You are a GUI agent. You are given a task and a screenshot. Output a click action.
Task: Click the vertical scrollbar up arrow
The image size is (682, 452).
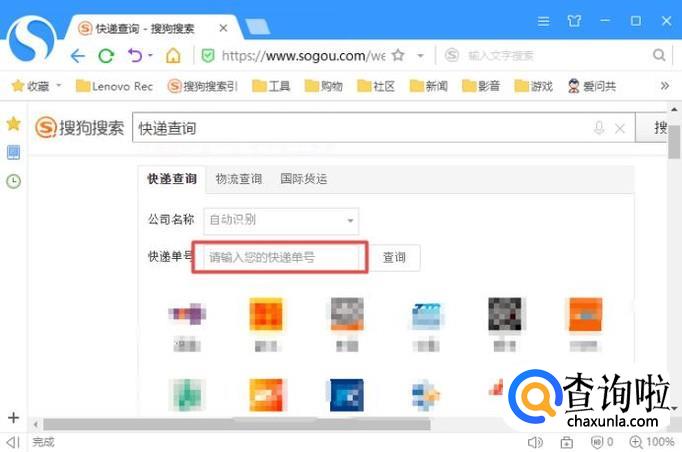click(674, 109)
